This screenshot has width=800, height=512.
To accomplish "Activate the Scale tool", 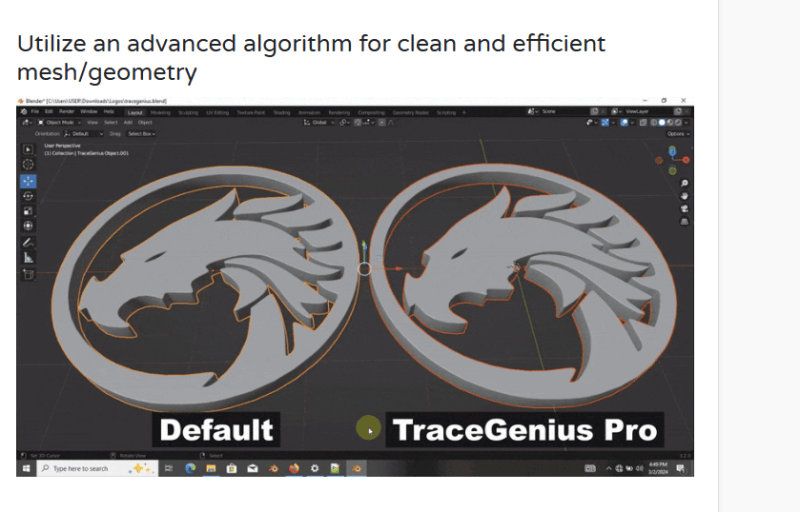I will [x=28, y=211].
